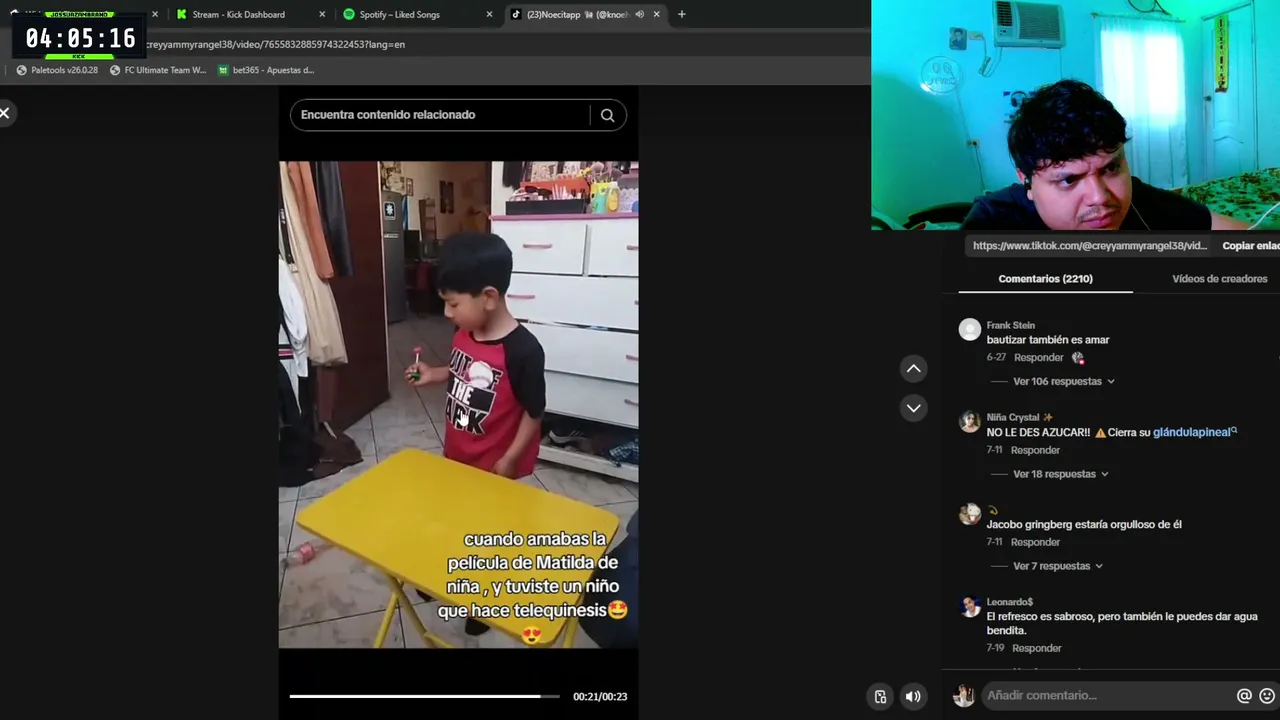Expand Ver 7 respuestas replies
Viewport: 1280px width, 720px height.
(x=1058, y=566)
